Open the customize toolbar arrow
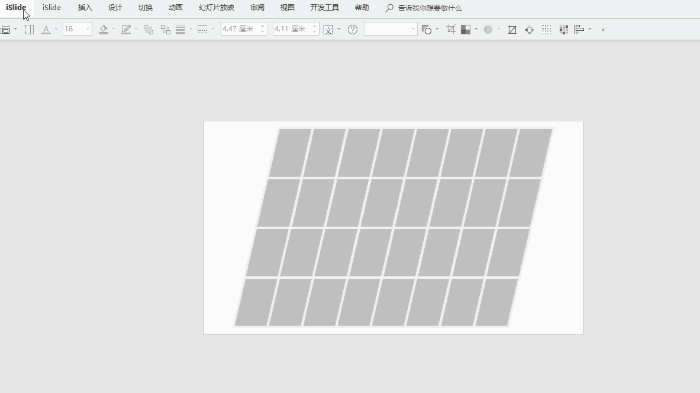 603,30
